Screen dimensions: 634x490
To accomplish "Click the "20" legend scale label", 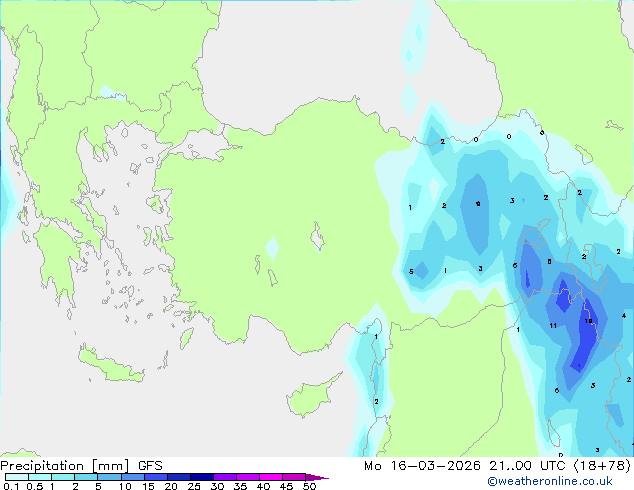I will click(x=171, y=486).
